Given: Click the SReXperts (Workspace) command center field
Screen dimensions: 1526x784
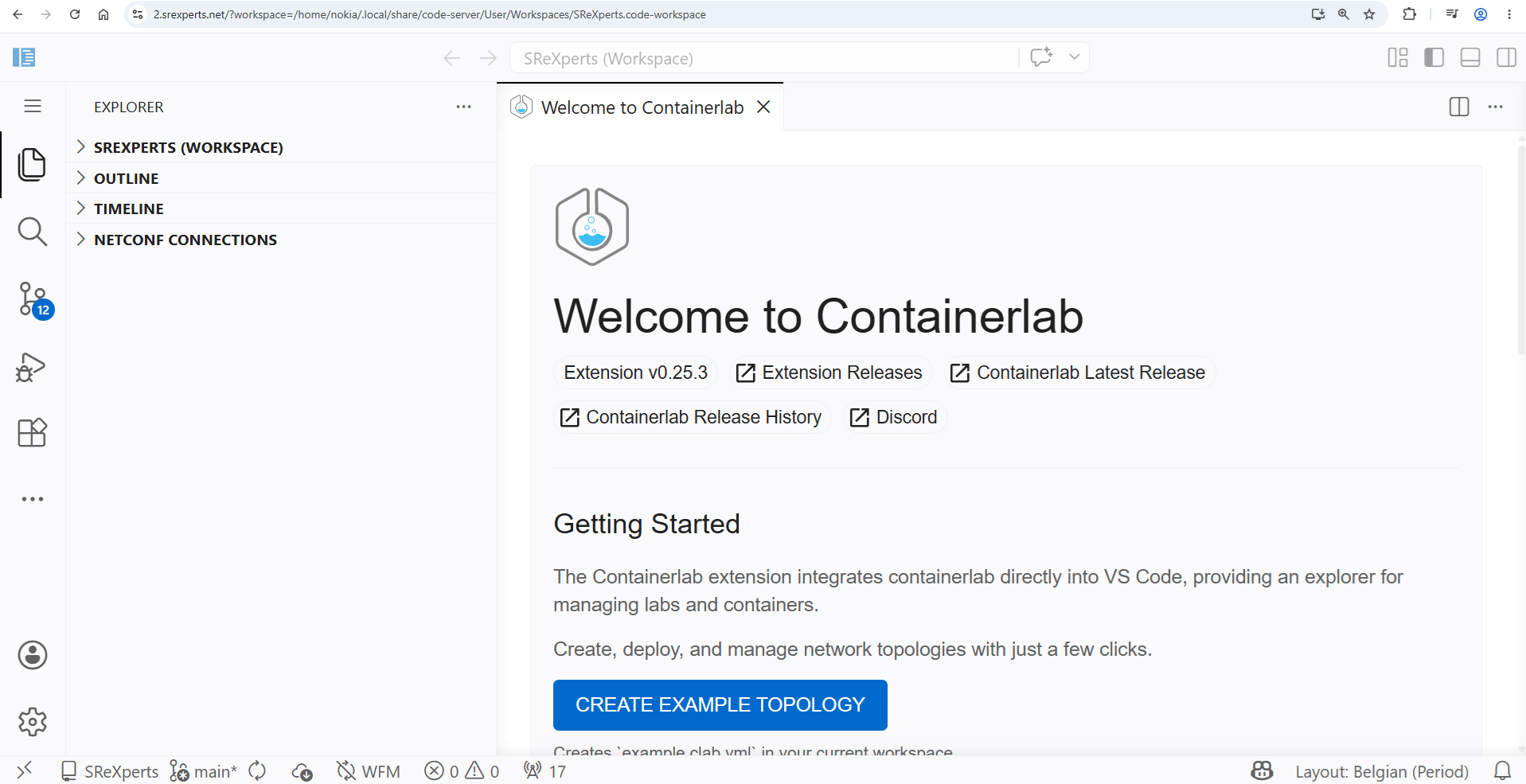Looking at the screenshot, I should point(764,58).
